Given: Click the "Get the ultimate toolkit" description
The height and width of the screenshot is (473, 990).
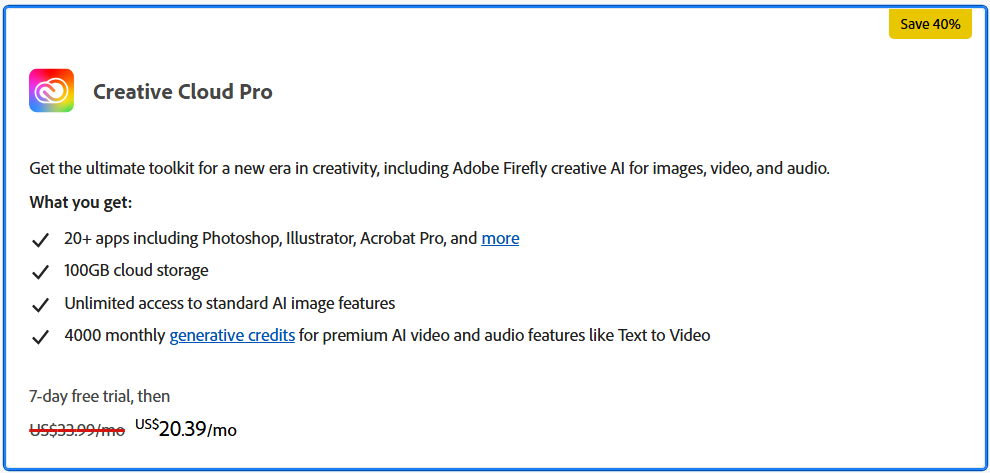Looking at the screenshot, I should (429, 169).
